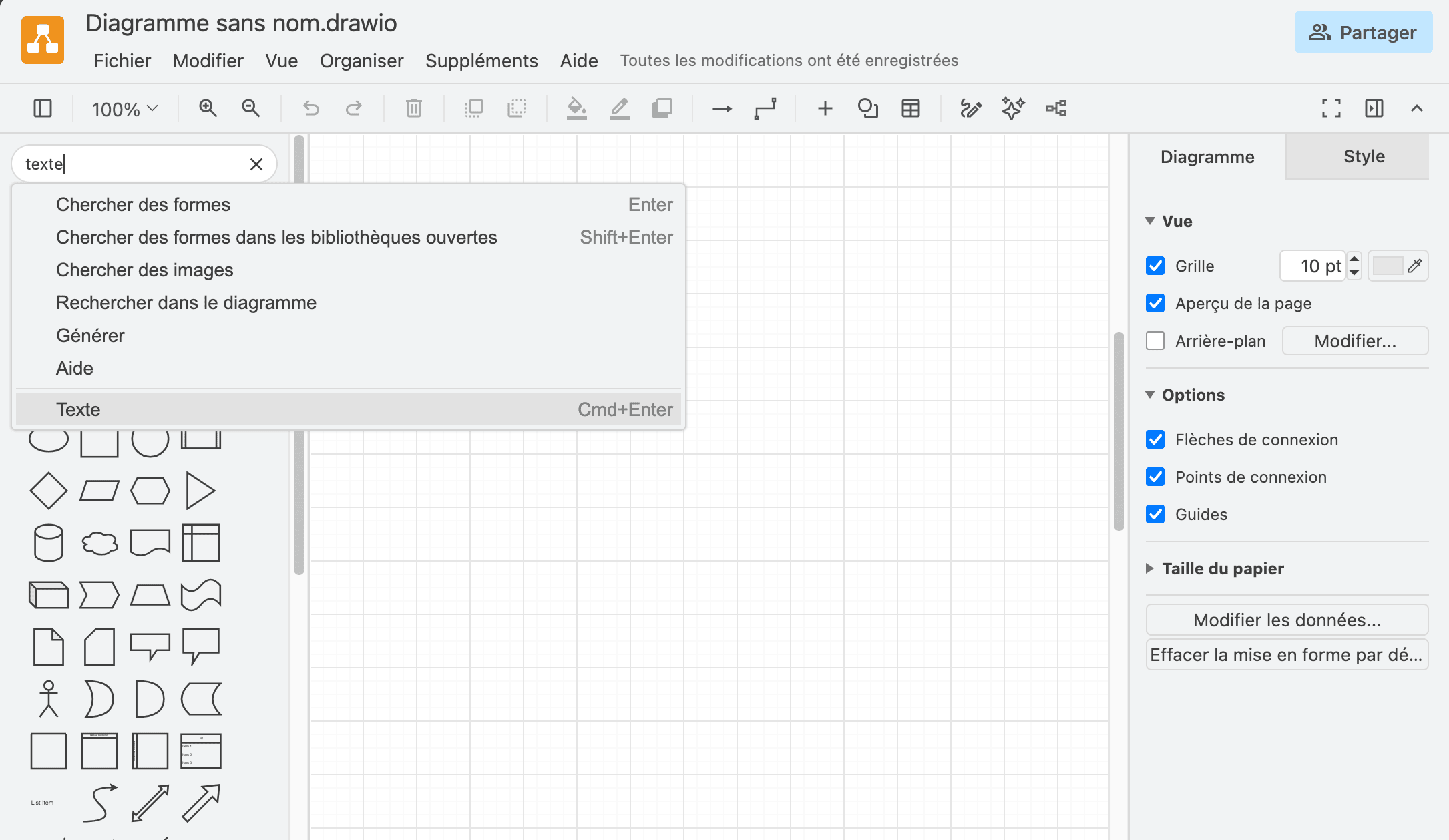This screenshot has height=840, width=1449.
Task: Toggle the format panel icon
Action: point(1374,108)
